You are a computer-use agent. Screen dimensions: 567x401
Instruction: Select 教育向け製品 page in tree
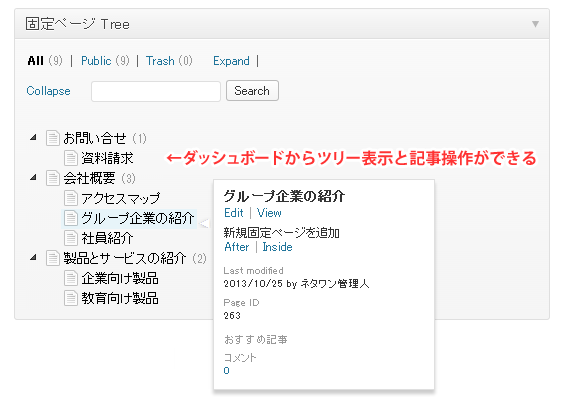tap(120, 298)
